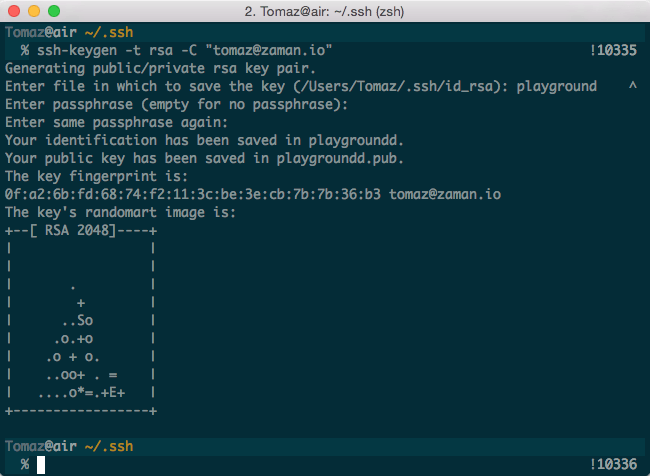
Task: Click the 'S' character in randomart image
Action: [81, 320]
